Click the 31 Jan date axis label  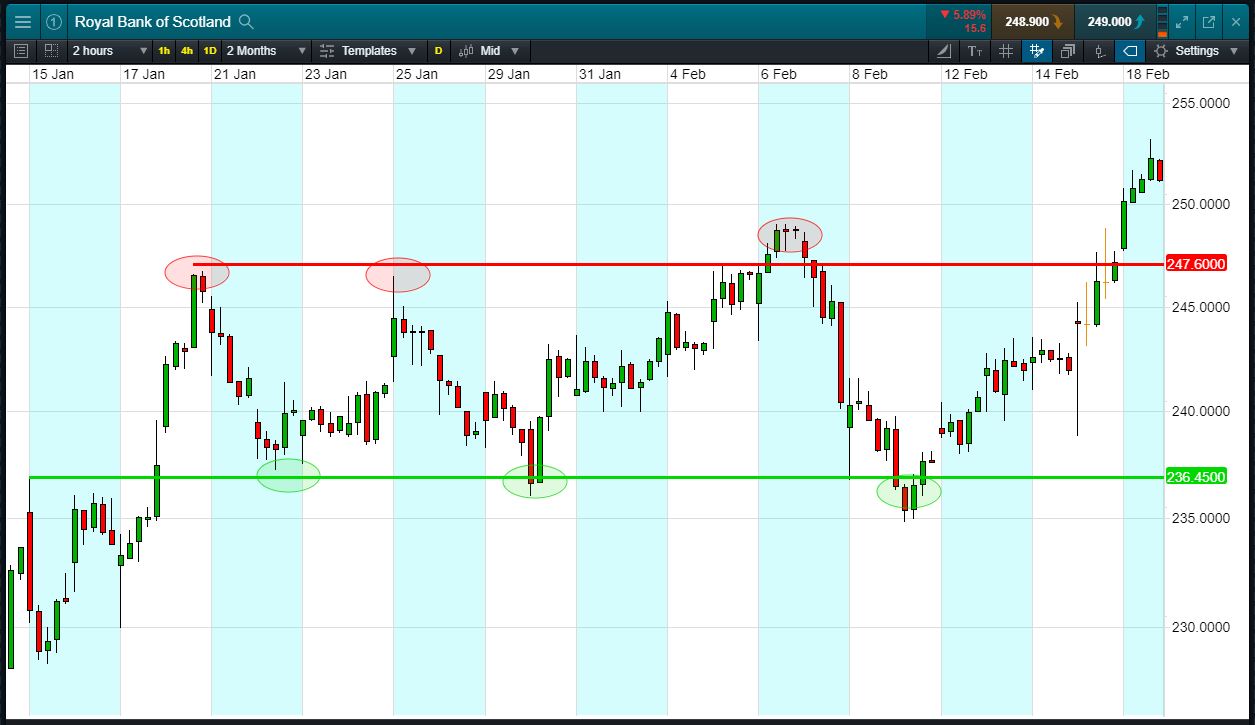point(600,74)
